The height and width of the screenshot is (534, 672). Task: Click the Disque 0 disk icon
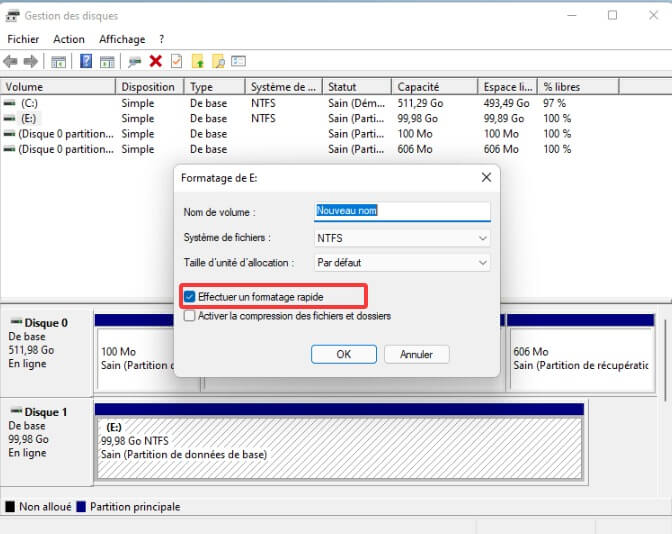click(x=16, y=321)
